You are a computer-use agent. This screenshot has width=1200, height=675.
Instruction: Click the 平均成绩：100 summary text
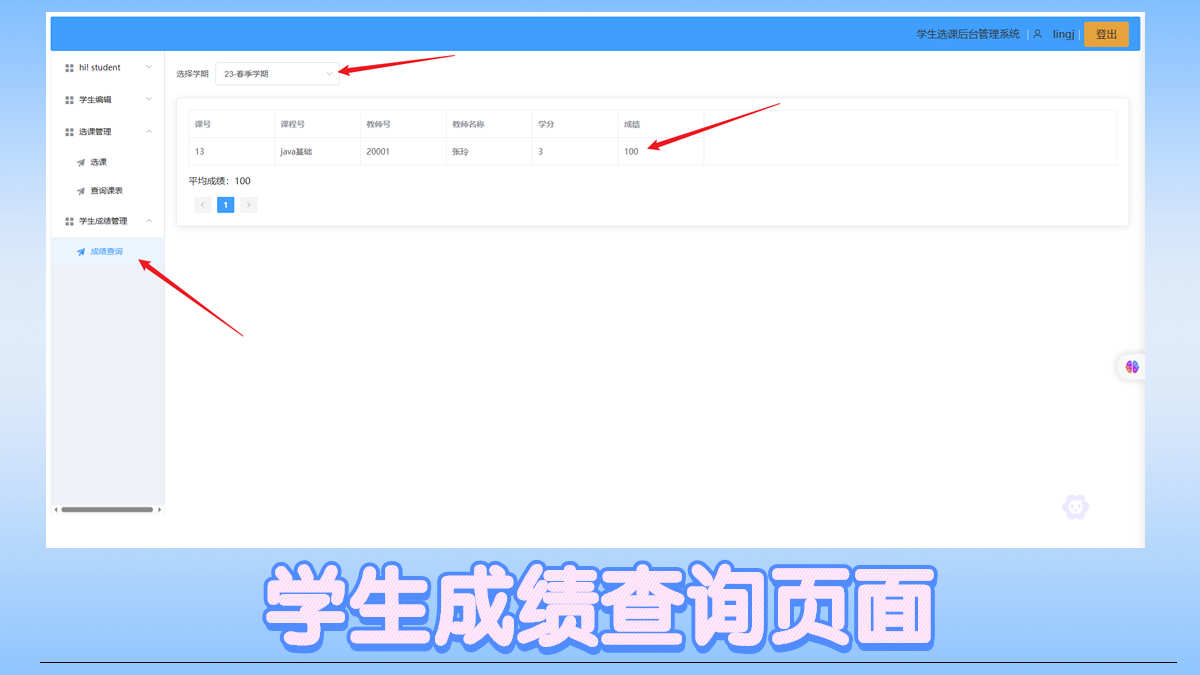[220, 181]
